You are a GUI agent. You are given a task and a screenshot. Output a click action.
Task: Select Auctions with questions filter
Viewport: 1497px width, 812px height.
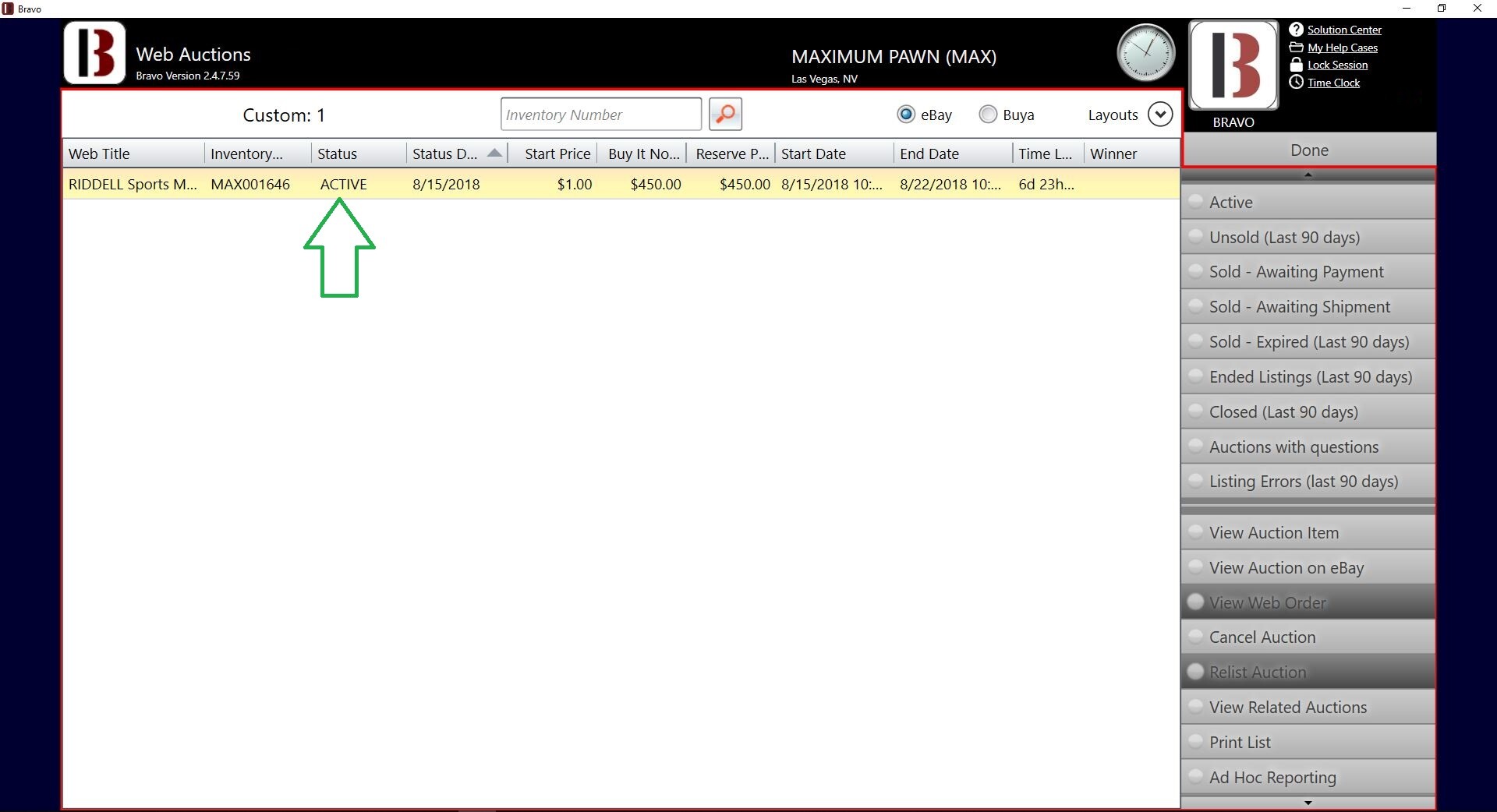(x=1308, y=447)
